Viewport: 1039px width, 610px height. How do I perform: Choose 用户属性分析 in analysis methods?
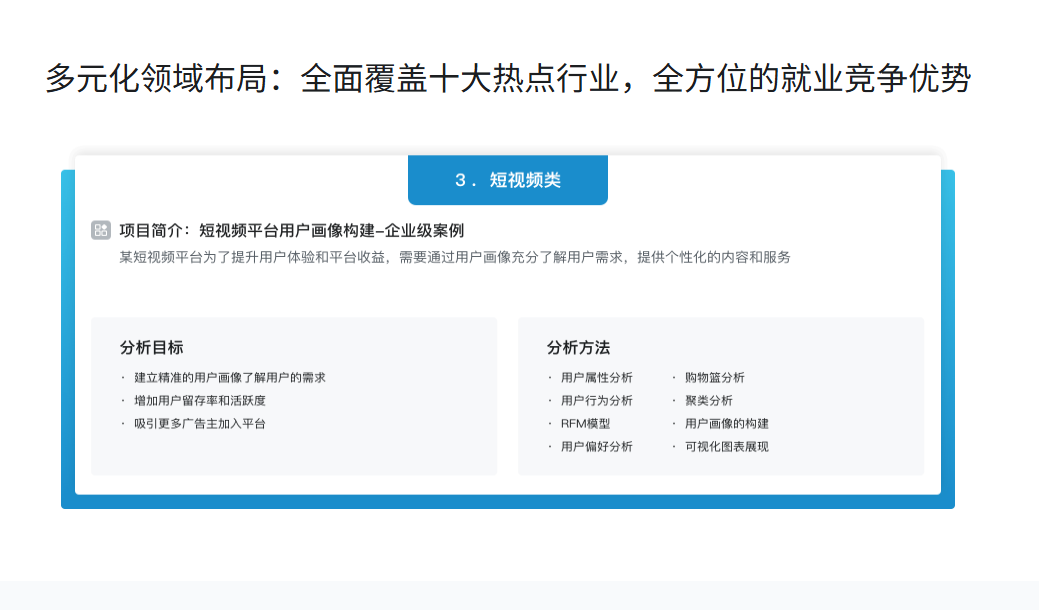click(x=596, y=378)
